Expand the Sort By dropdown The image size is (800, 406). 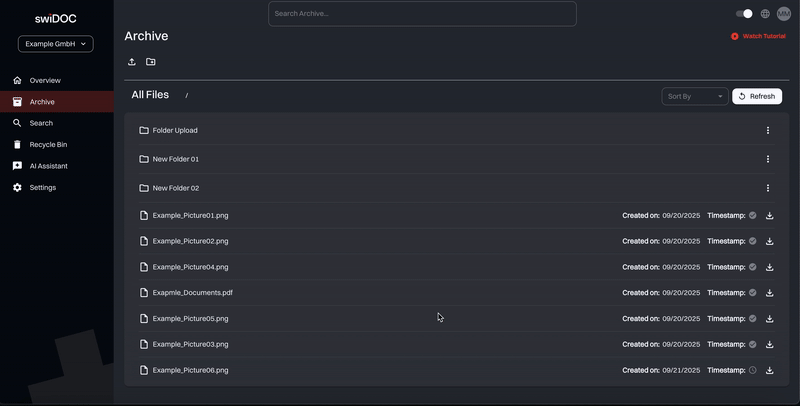695,96
